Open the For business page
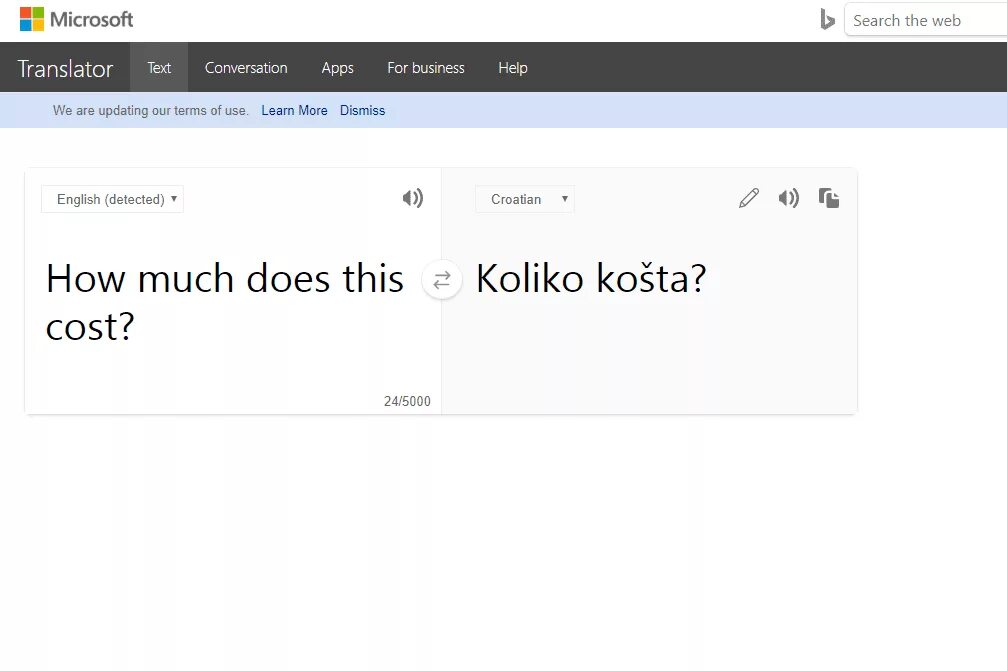The image size is (1007, 671). point(426,68)
